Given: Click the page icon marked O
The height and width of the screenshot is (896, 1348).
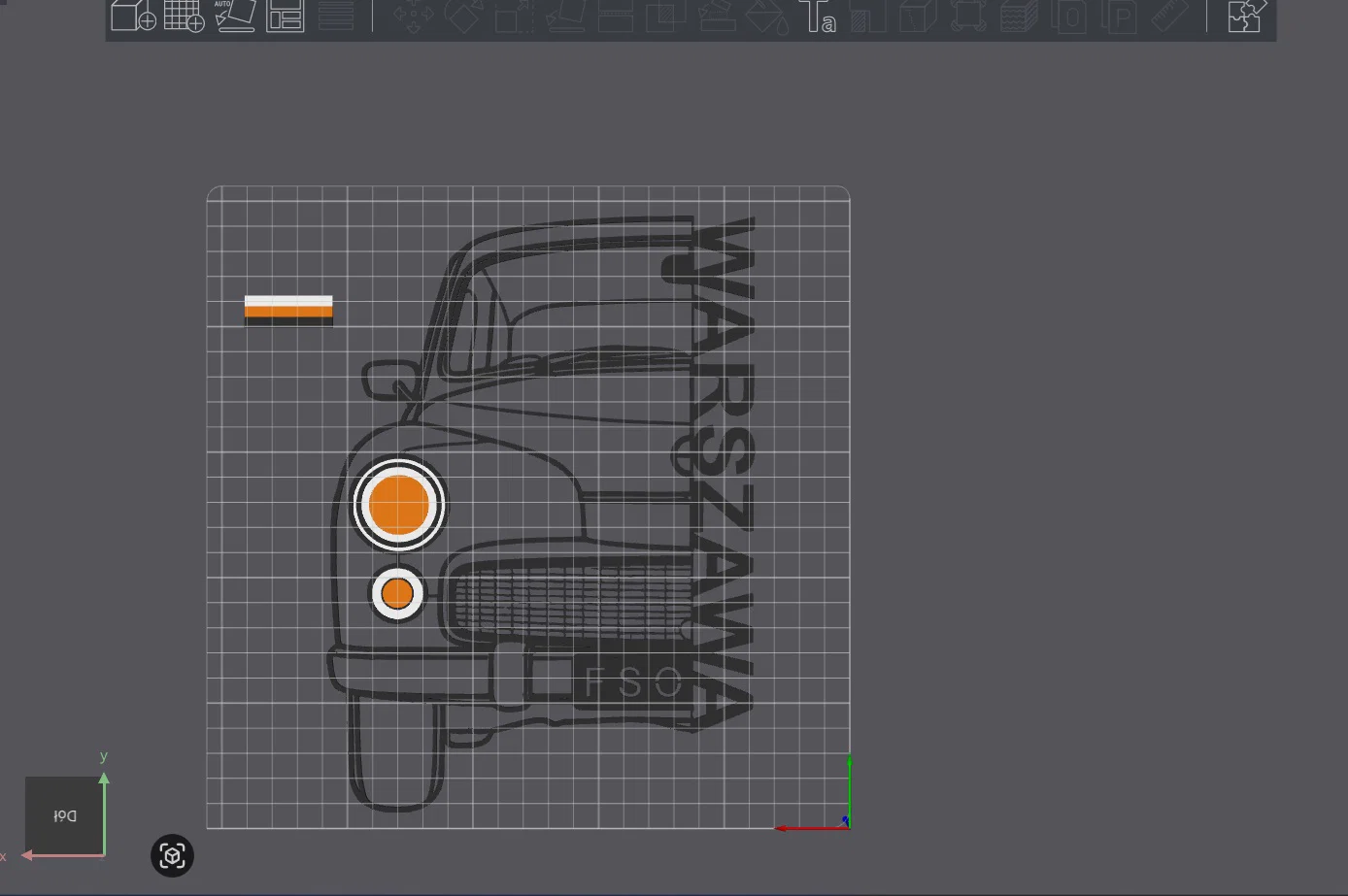Looking at the screenshot, I should (1069, 17).
